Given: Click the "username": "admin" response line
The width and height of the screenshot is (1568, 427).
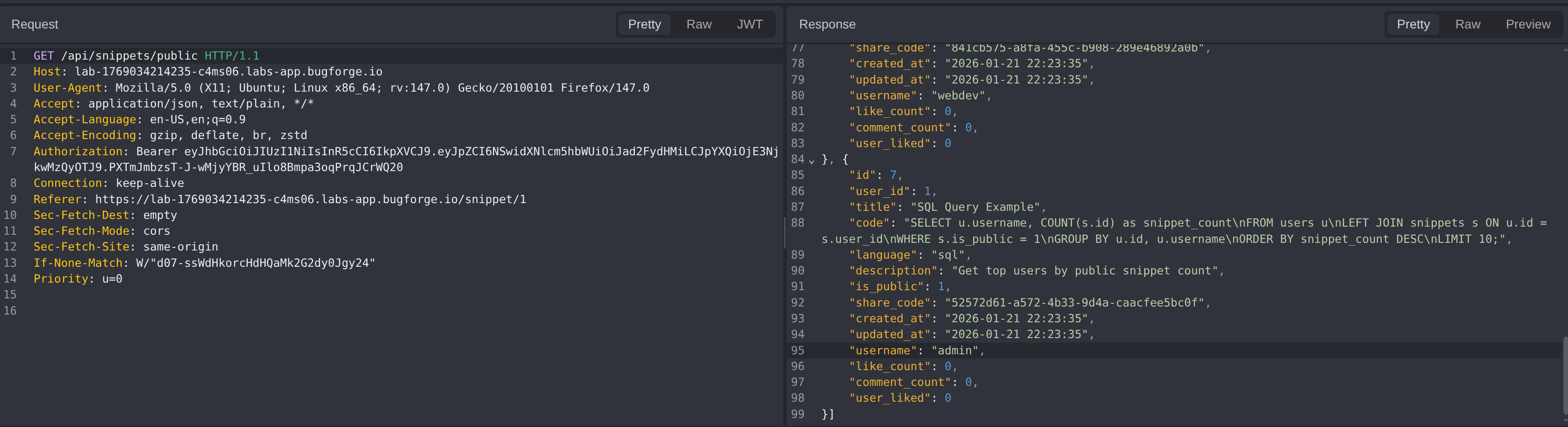Looking at the screenshot, I should coord(916,351).
